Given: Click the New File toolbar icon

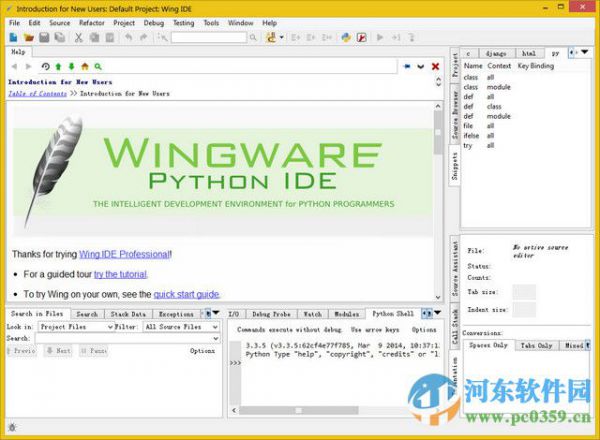Looking at the screenshot, I should [13, 37].
